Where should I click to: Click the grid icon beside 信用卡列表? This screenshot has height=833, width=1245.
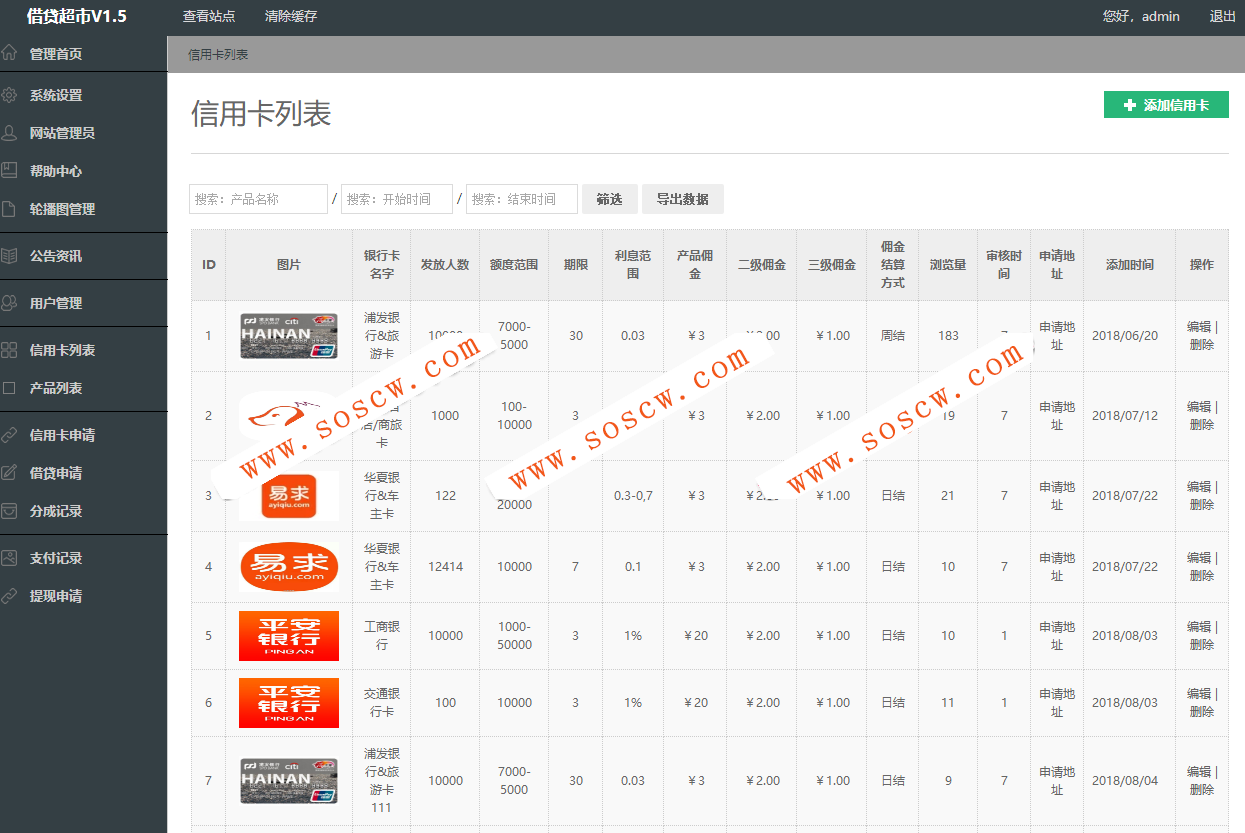10,350
